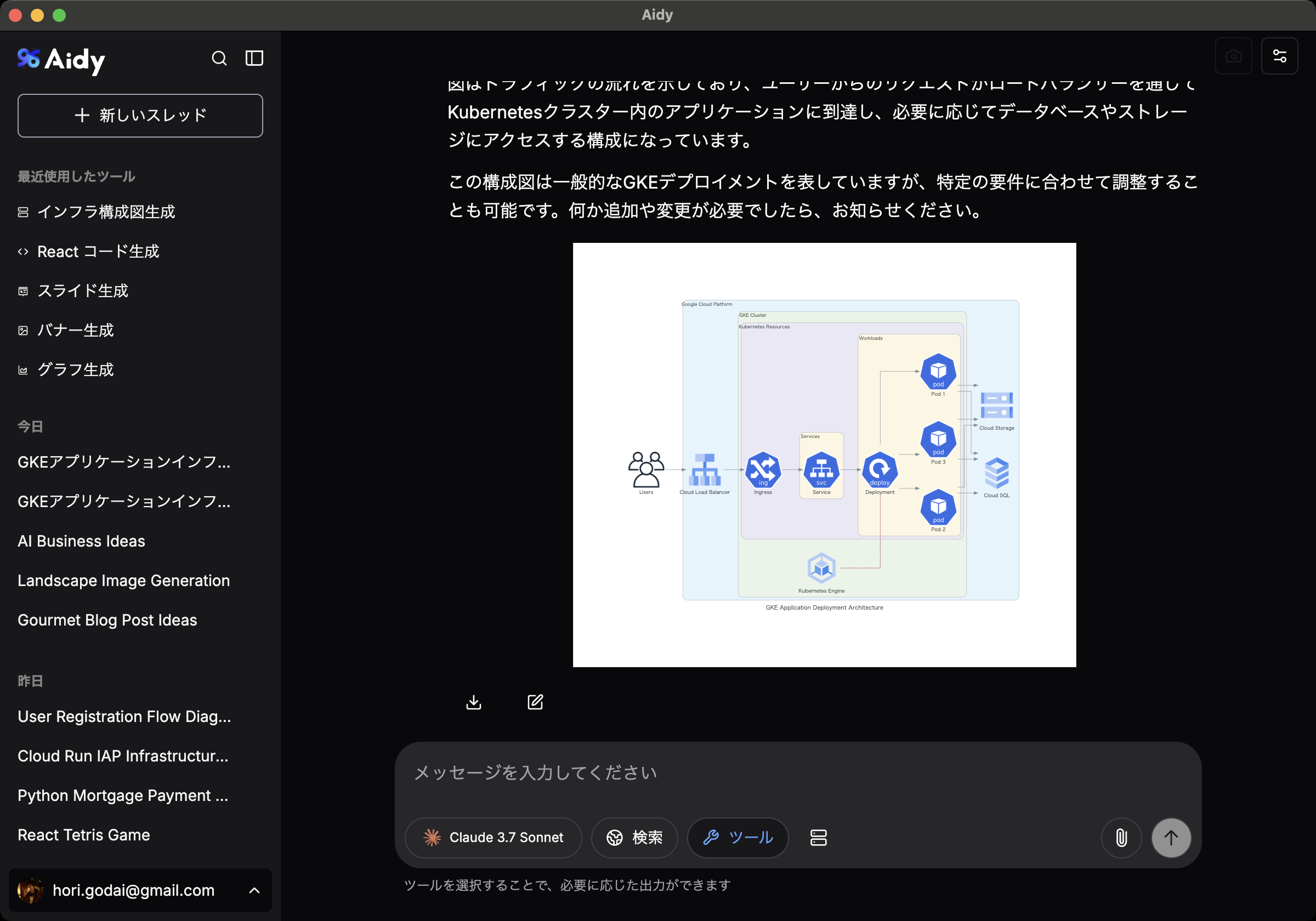Toggle the ツール tools option

[x=738, y=838]
